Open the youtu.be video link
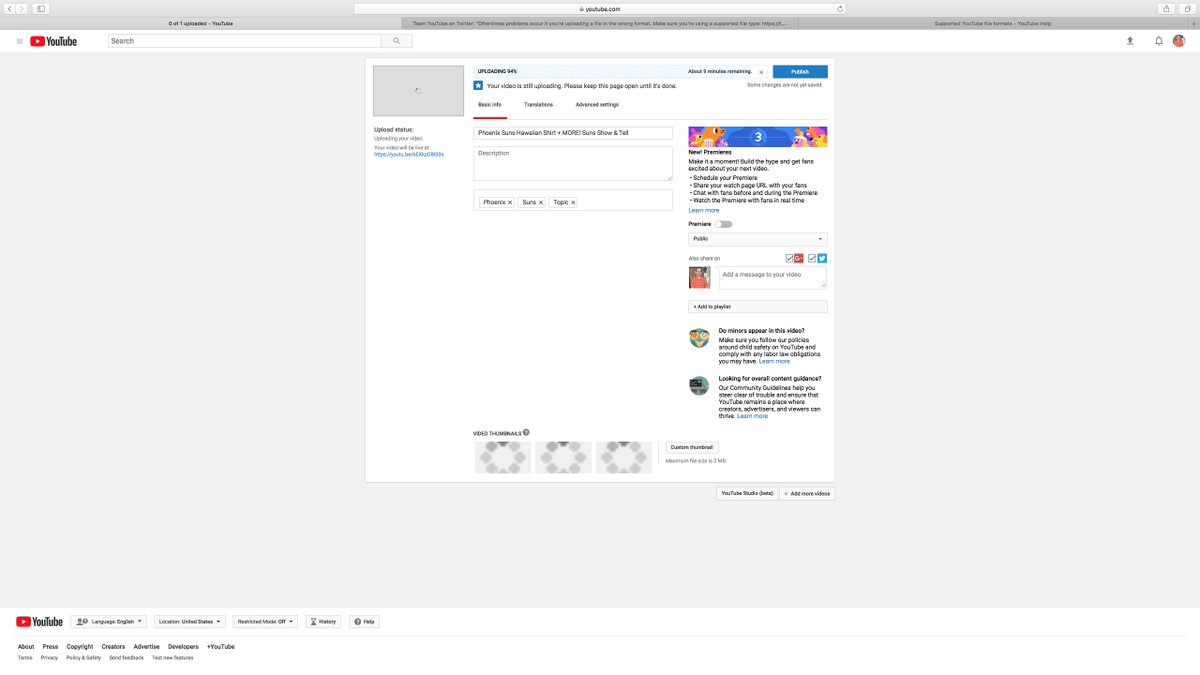 tap(409, 154)
